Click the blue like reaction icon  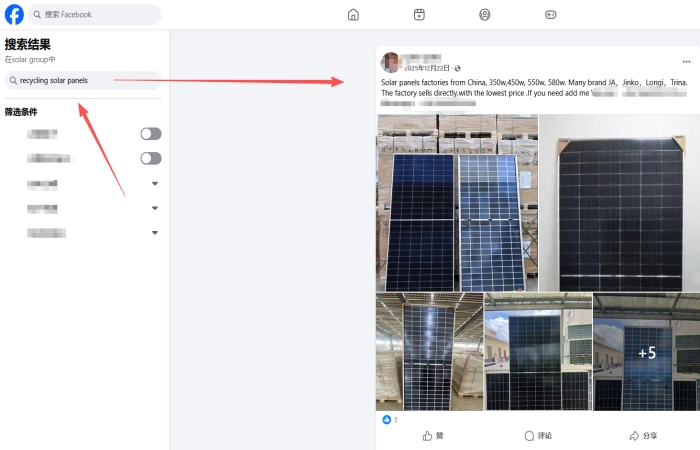tap(387, 420)
